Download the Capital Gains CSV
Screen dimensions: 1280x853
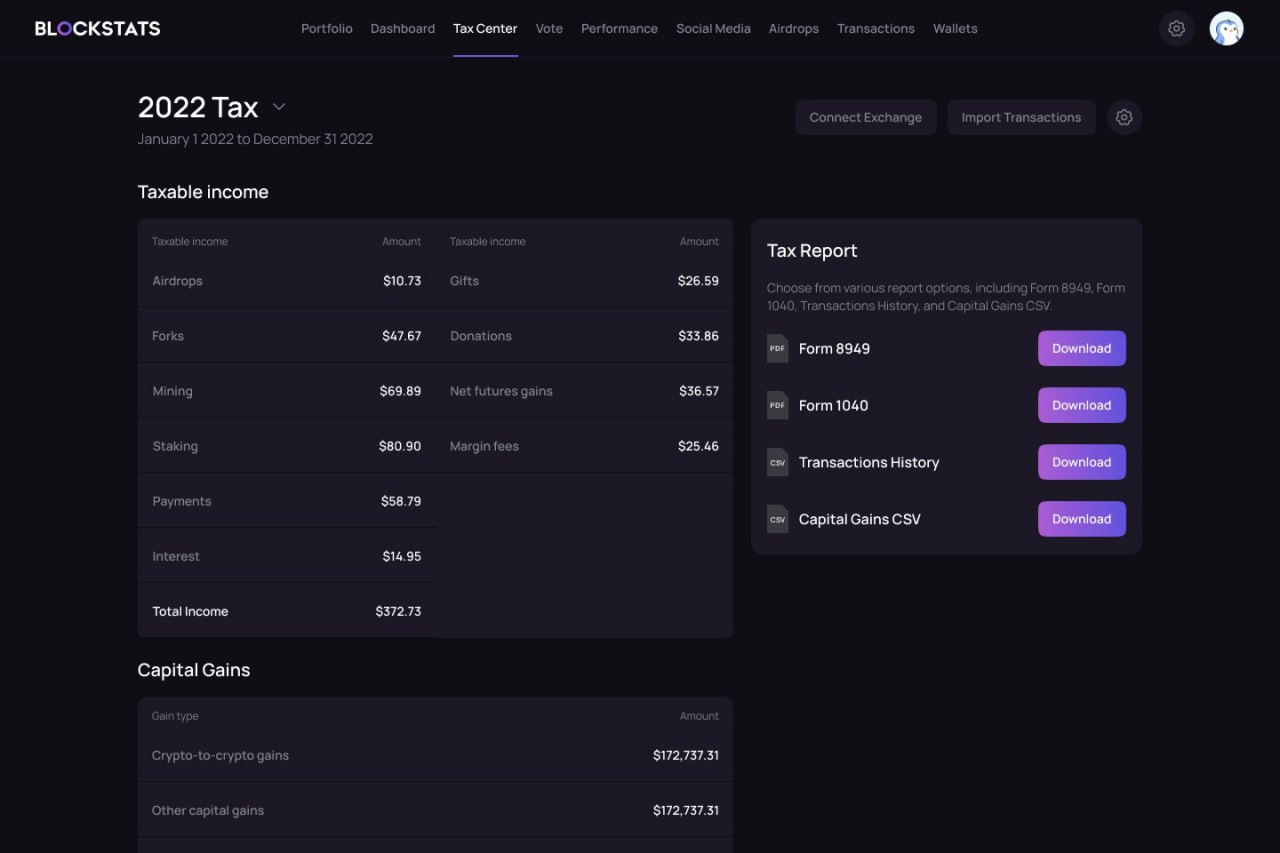pos(1082,519)
